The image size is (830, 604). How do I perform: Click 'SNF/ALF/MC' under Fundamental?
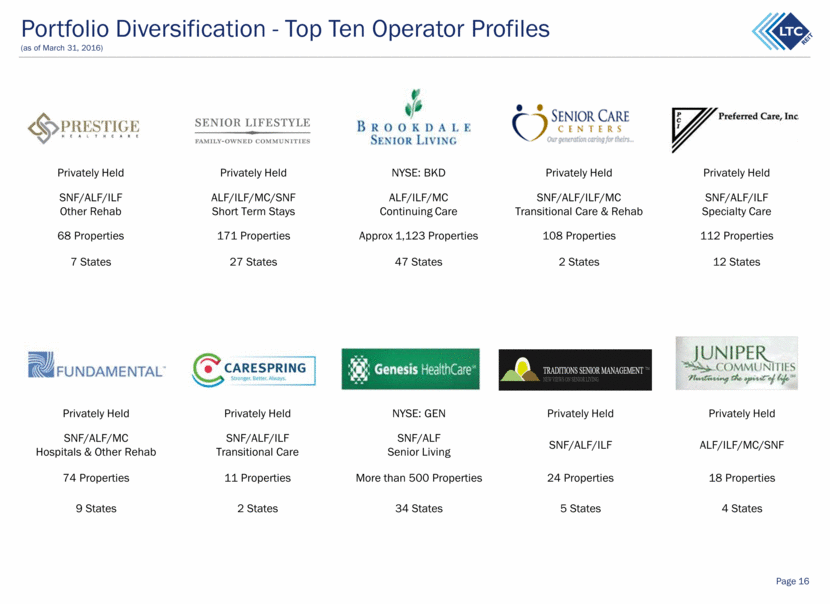(x=96, y=438)
